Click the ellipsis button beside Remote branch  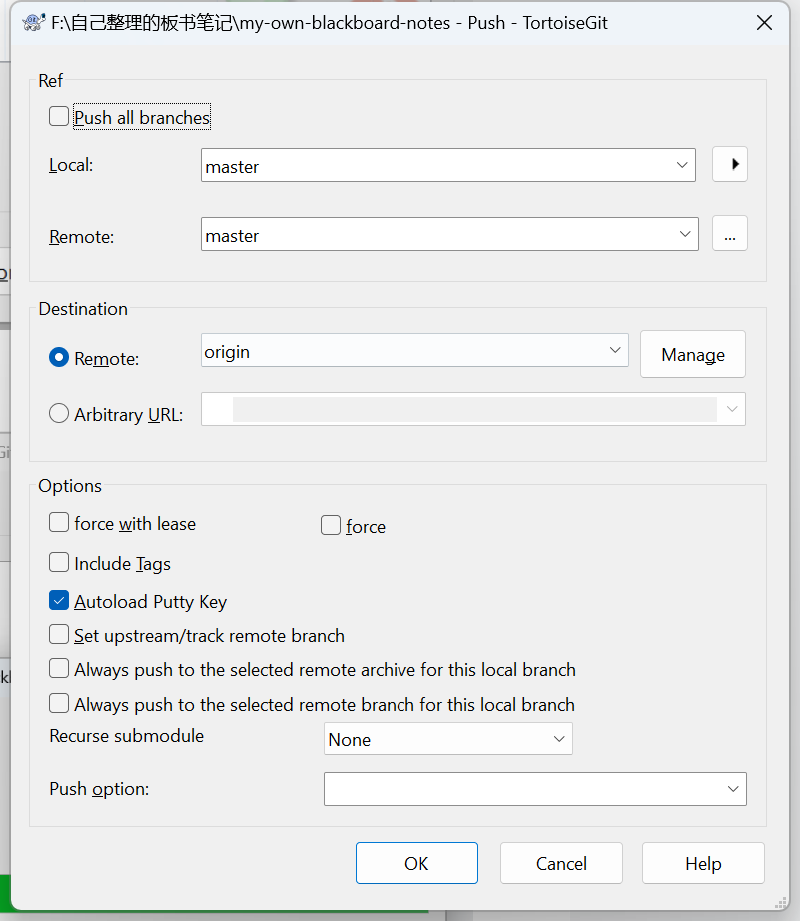point(730,233)
